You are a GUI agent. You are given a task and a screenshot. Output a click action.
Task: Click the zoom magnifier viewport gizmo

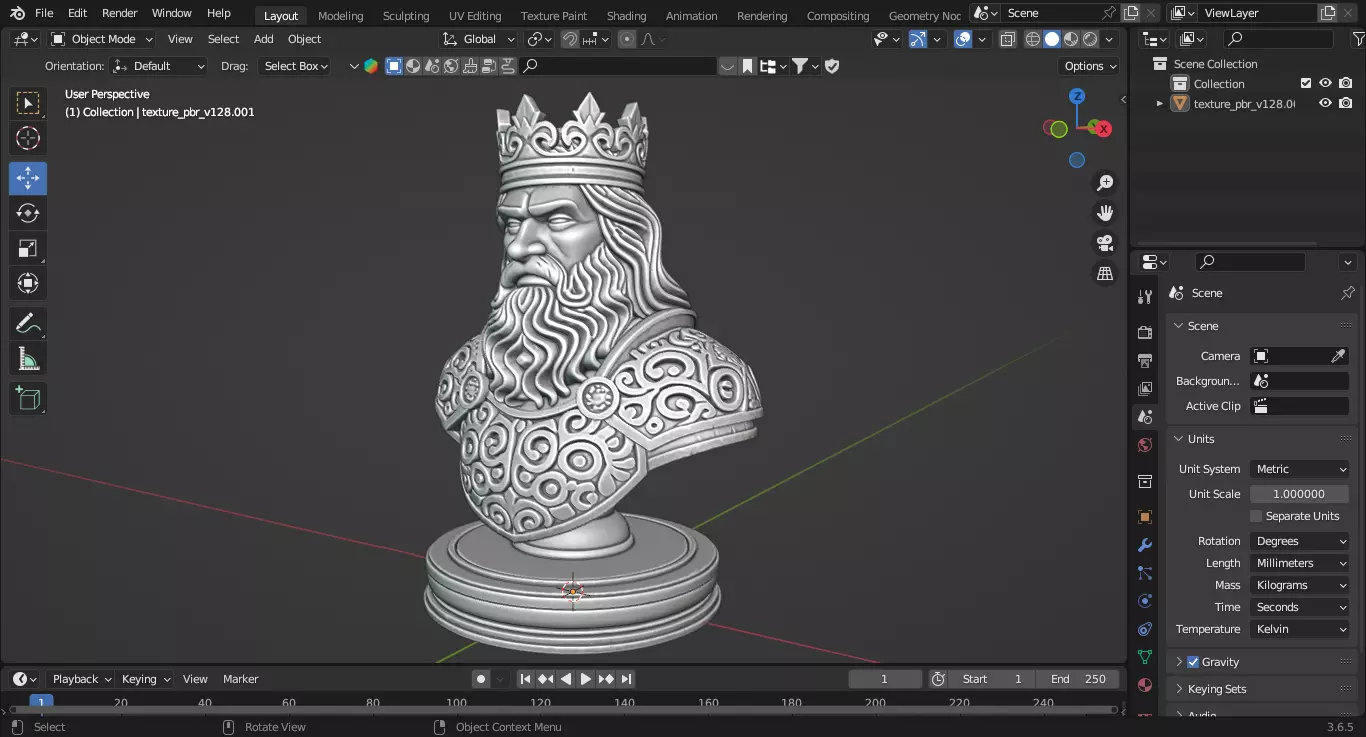[x=1105, y=183]
